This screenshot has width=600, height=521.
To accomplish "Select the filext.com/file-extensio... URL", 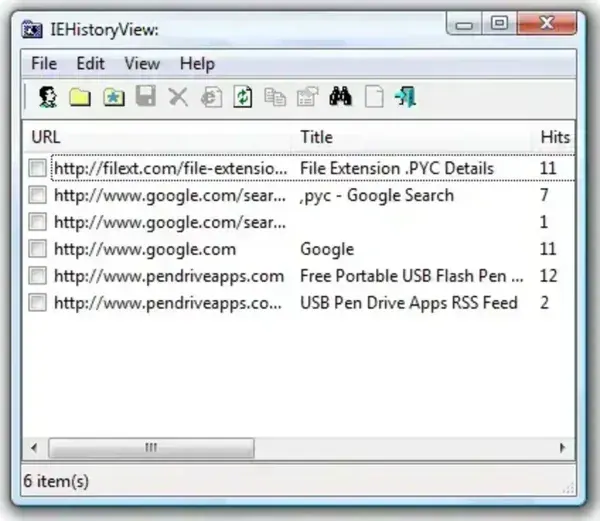I will pos(170,168).
